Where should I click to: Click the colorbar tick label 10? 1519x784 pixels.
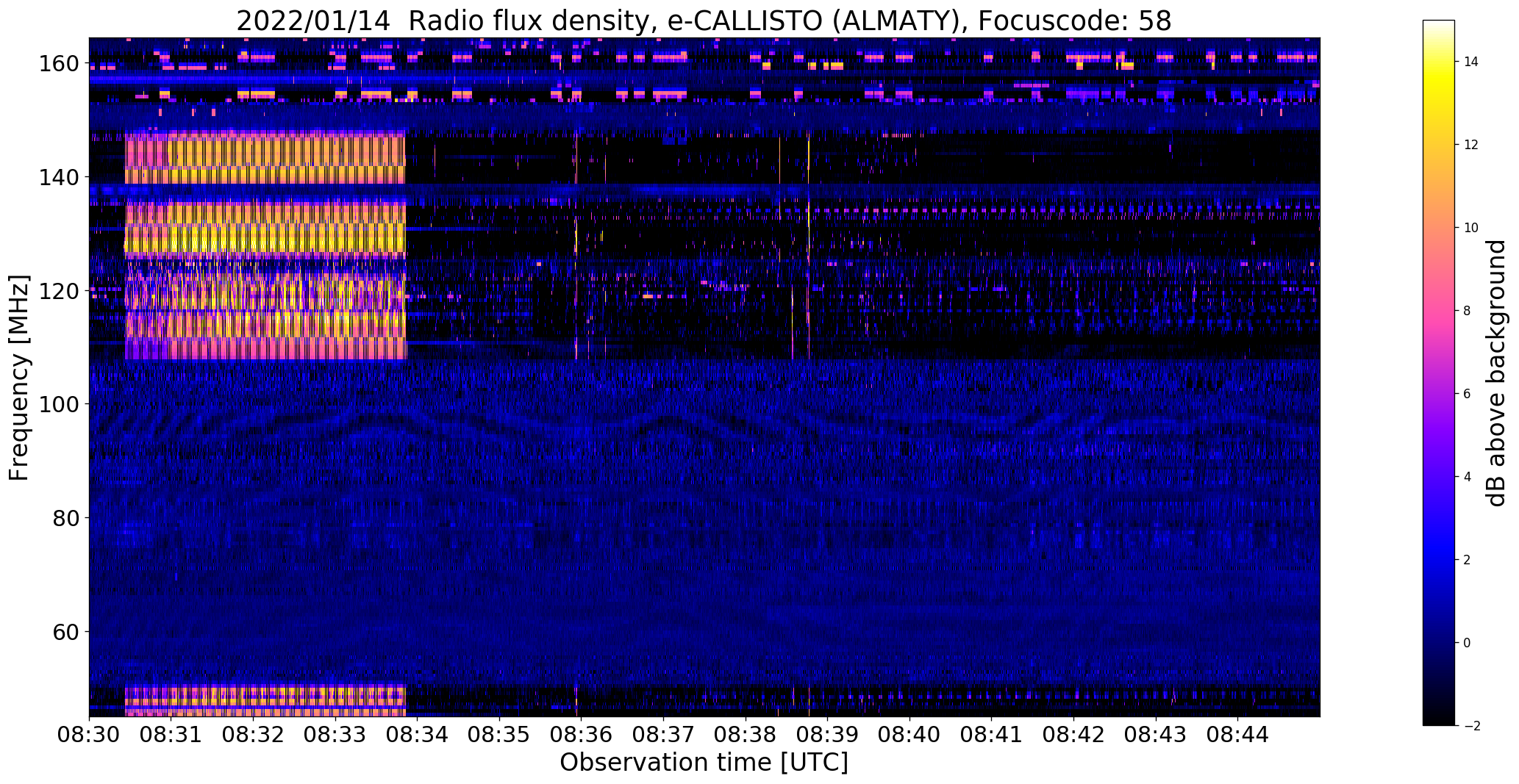1471,228
